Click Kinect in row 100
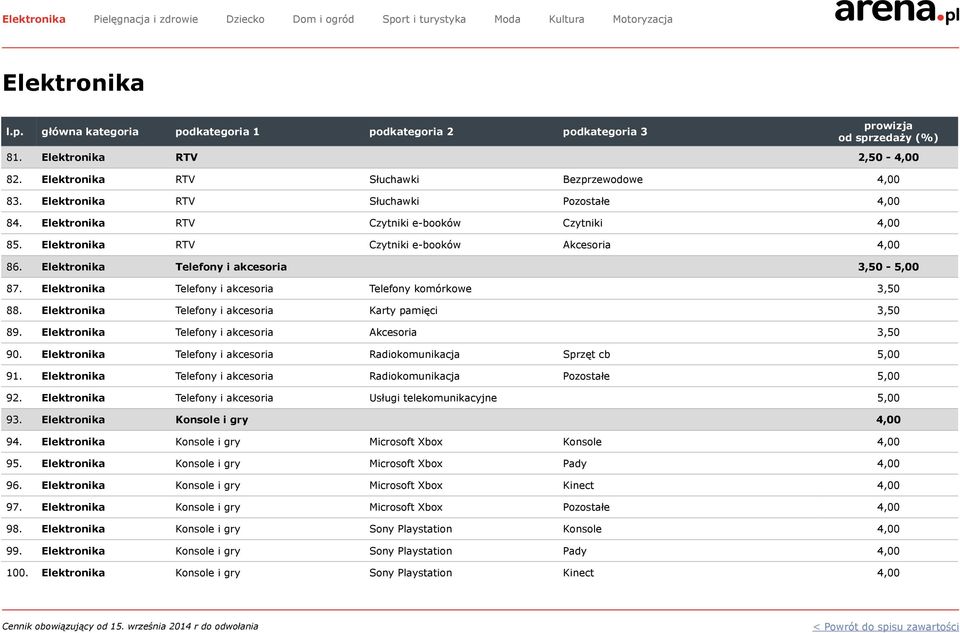The image size is (960, 633). 578,573
